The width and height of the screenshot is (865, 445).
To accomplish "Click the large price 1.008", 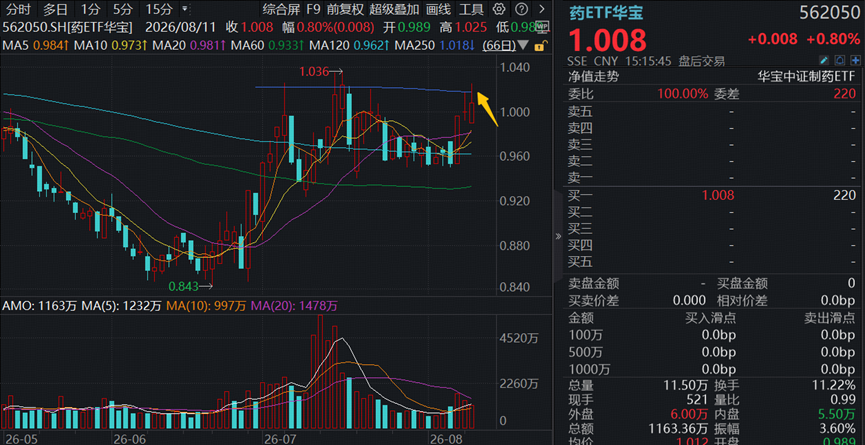I will [x=607, y=40].
